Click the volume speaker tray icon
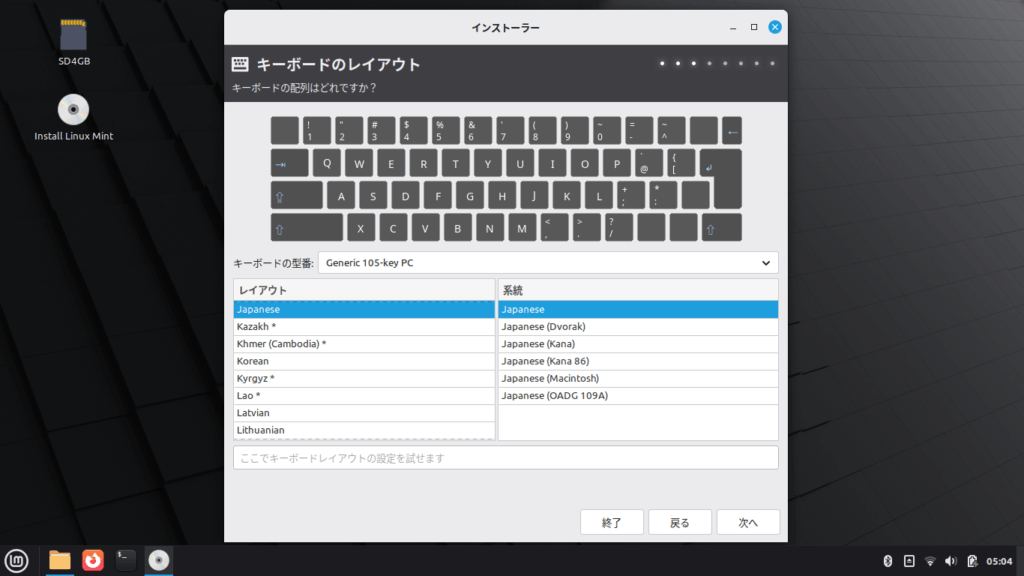The image size is (1024, 576). (x=950, y=561)
